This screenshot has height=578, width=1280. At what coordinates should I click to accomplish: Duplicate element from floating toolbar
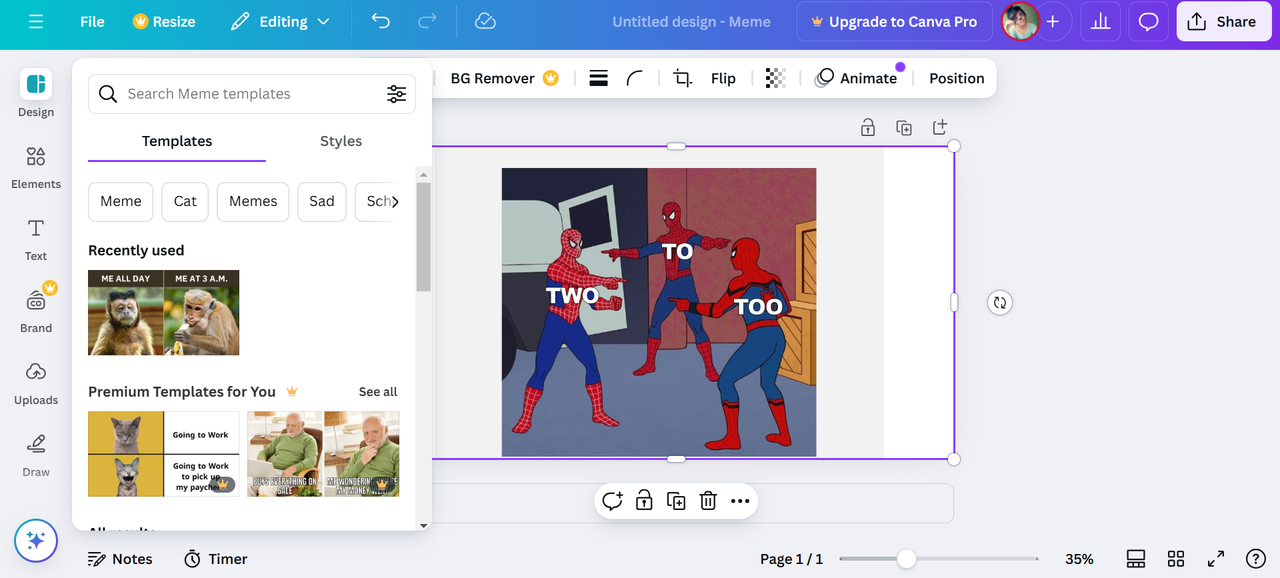click(x=676, y=501)
